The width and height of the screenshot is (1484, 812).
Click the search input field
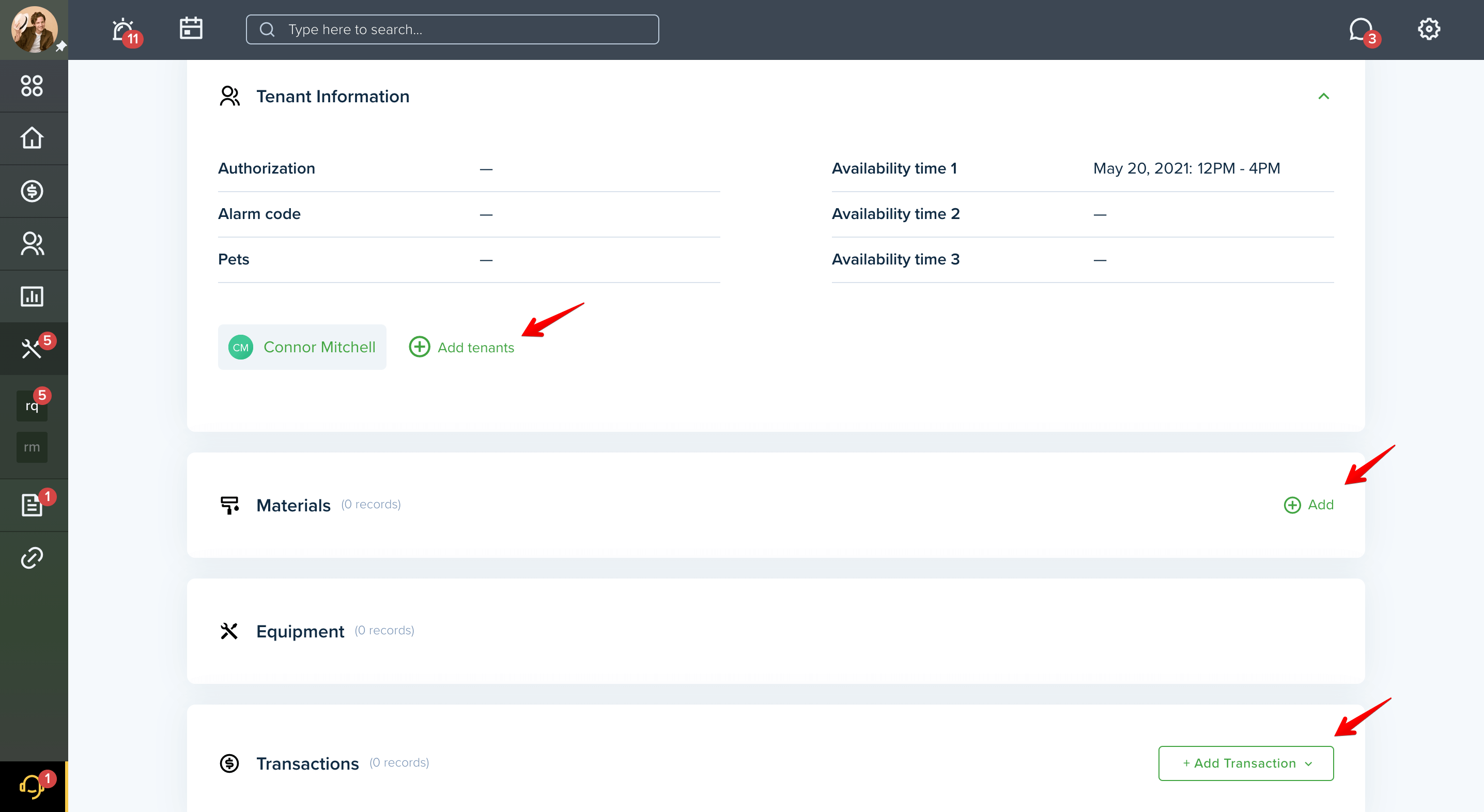click(x=452, y=29)
